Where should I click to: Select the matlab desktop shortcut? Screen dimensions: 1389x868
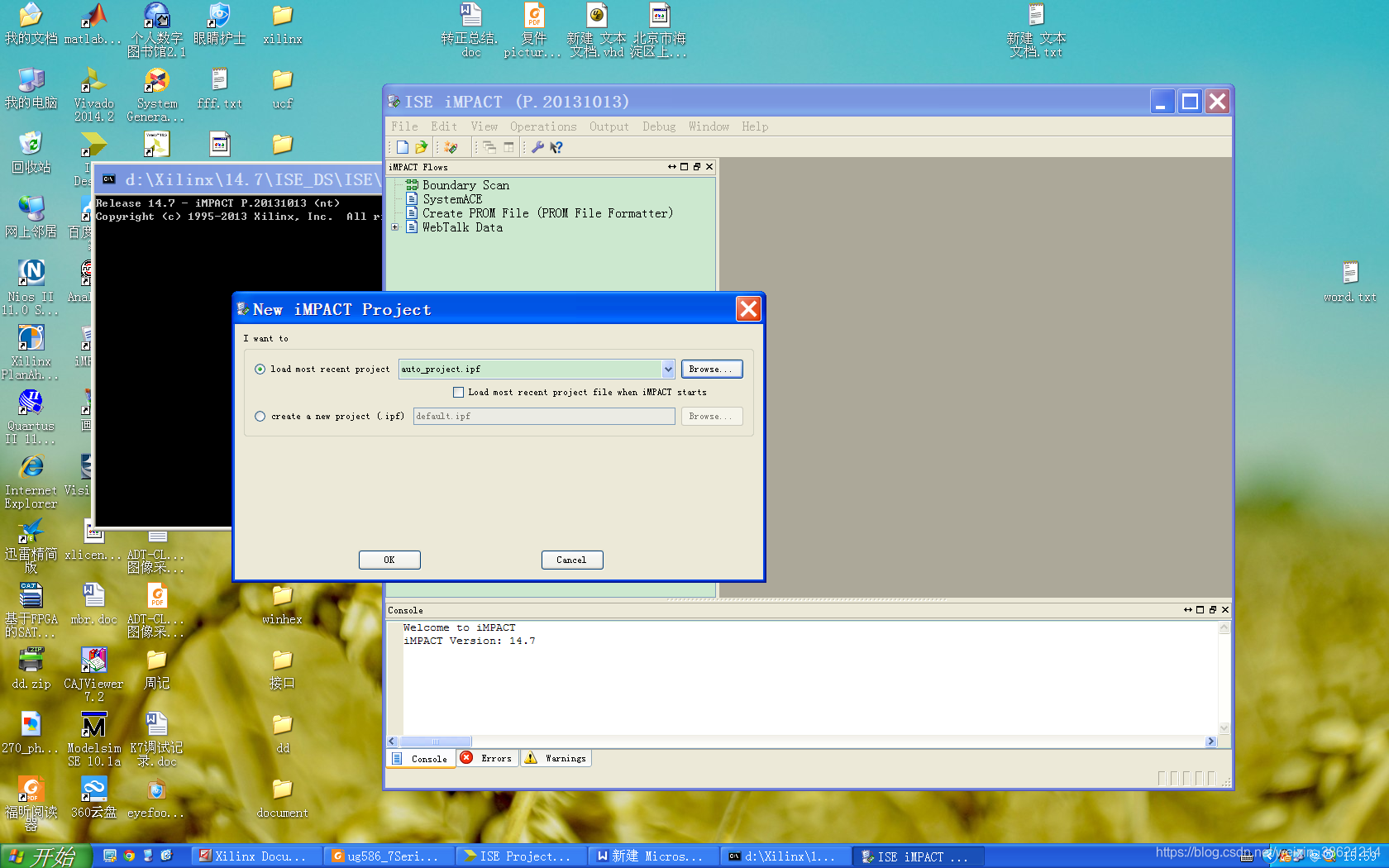[x=93, y=23]
